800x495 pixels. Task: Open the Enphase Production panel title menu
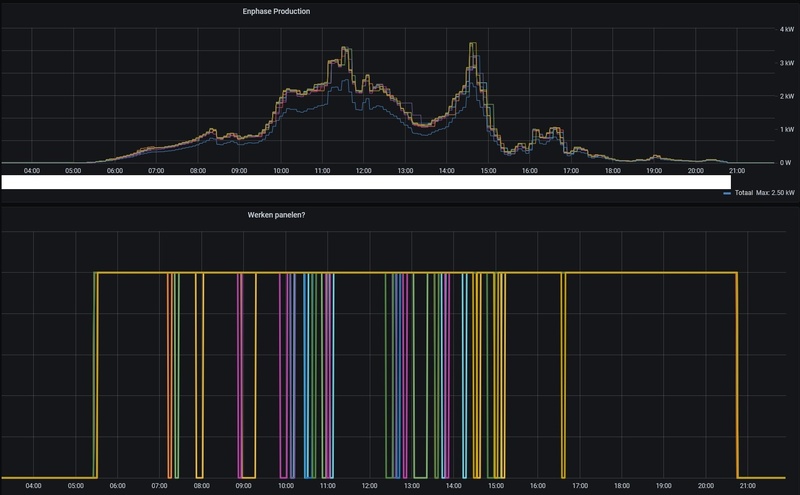point(276,11)
